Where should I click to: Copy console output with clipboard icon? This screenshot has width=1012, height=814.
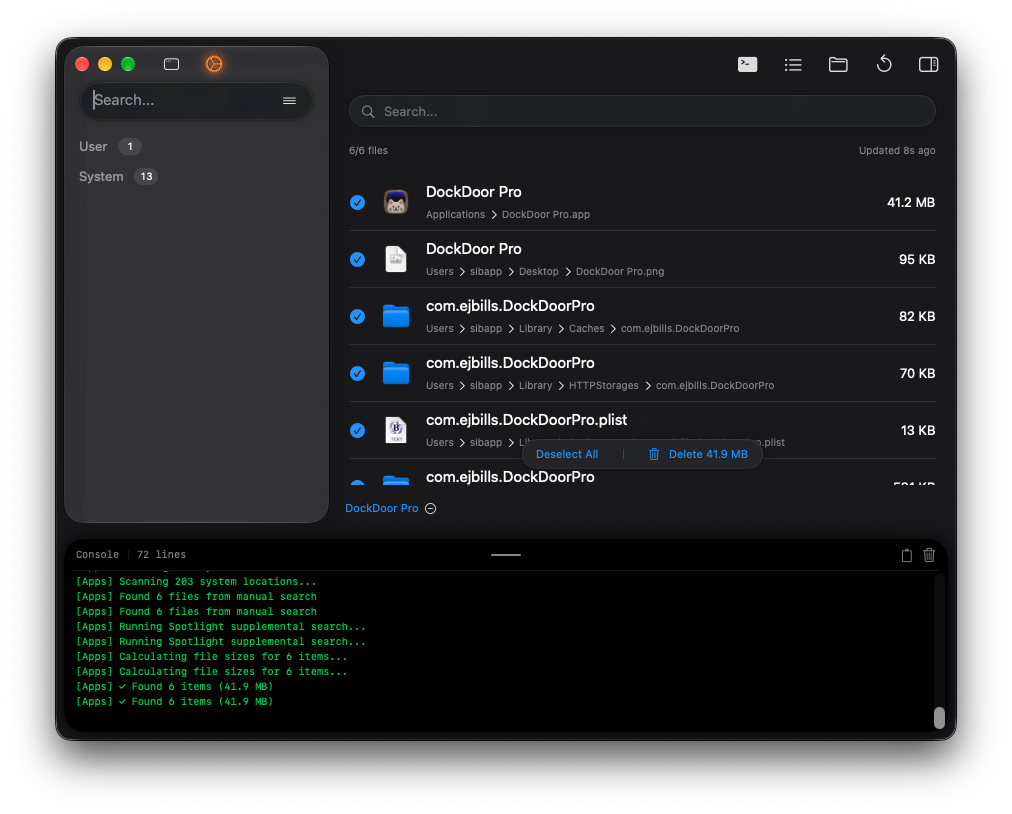[x=906, y=555]
